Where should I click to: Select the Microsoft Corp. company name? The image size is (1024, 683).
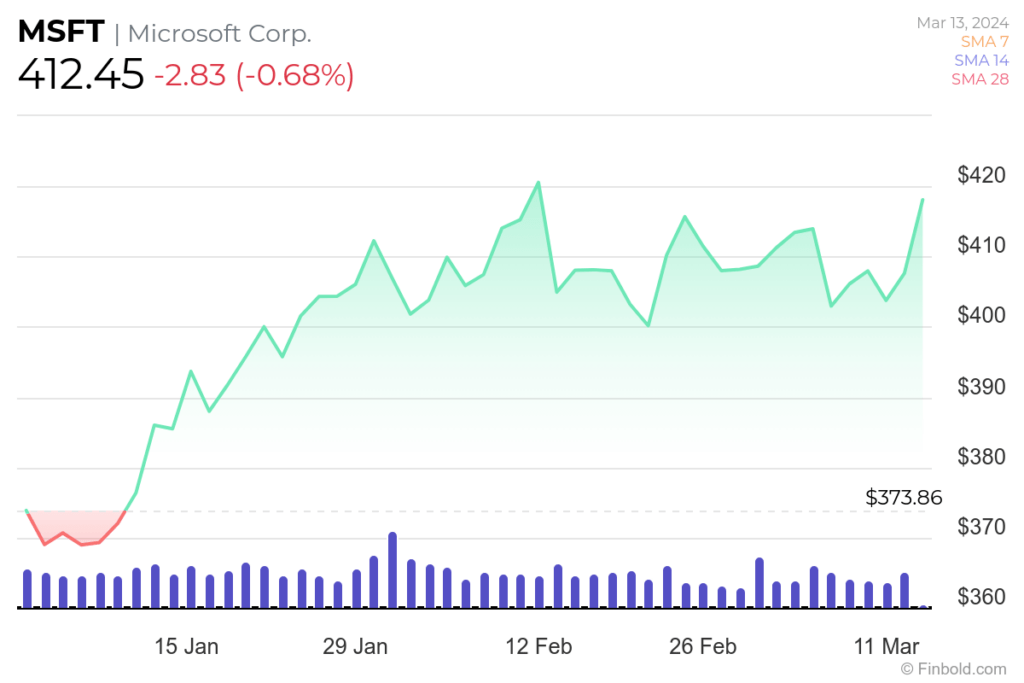(x=222, y=33)
